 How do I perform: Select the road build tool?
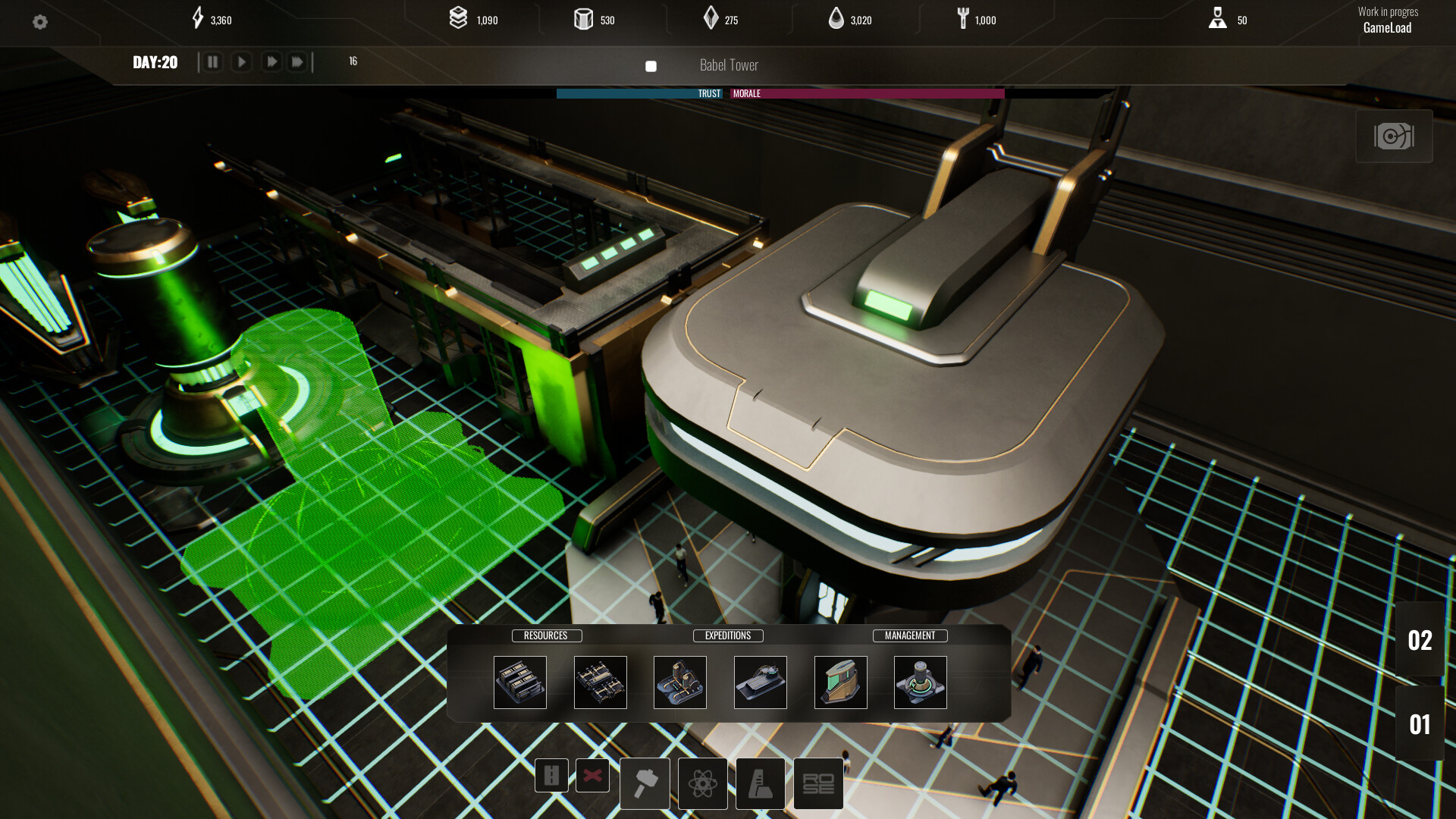tap(551, 775)
